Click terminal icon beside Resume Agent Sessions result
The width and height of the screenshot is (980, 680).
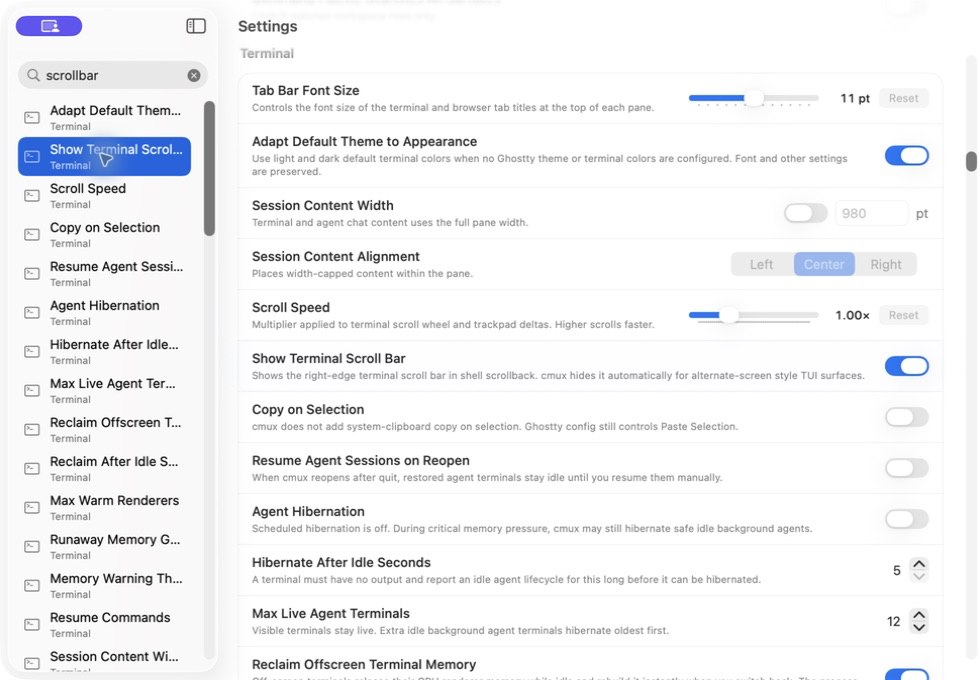coord(32,273)
